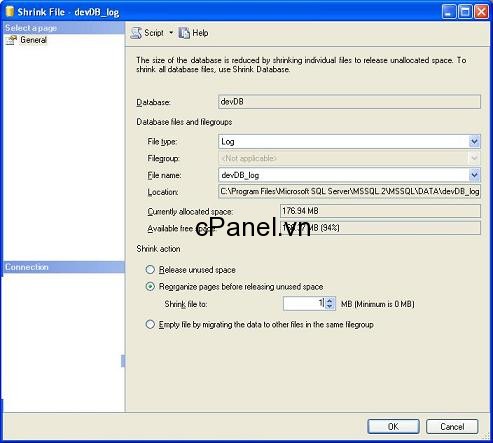
Task: Click the Location path field
Action: coord(349,192)
